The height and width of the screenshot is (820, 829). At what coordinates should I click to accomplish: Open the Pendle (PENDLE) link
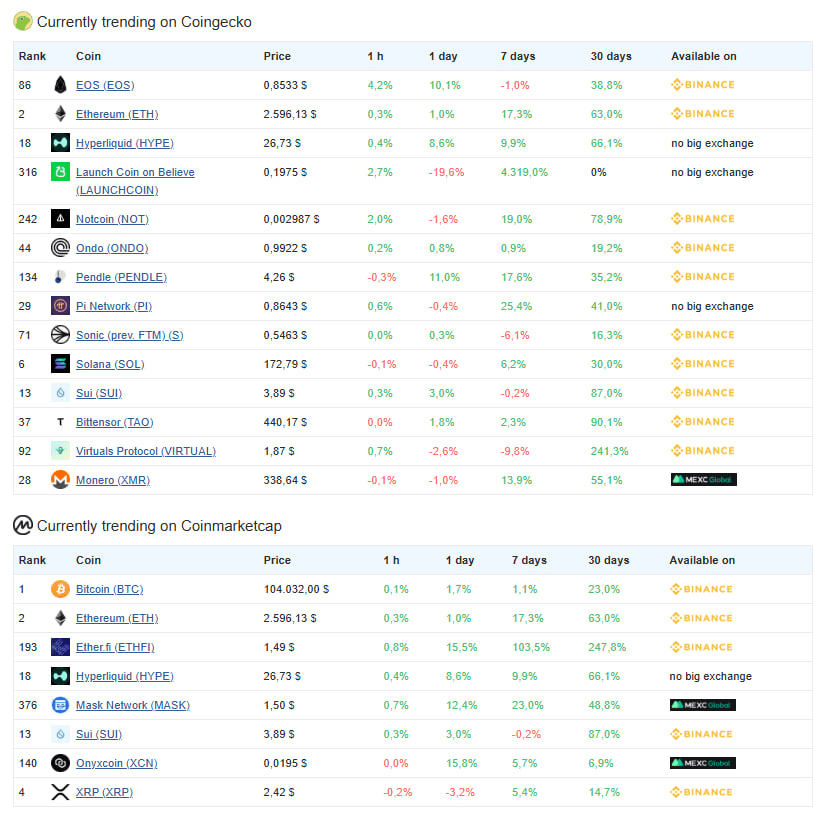point(121,277)
